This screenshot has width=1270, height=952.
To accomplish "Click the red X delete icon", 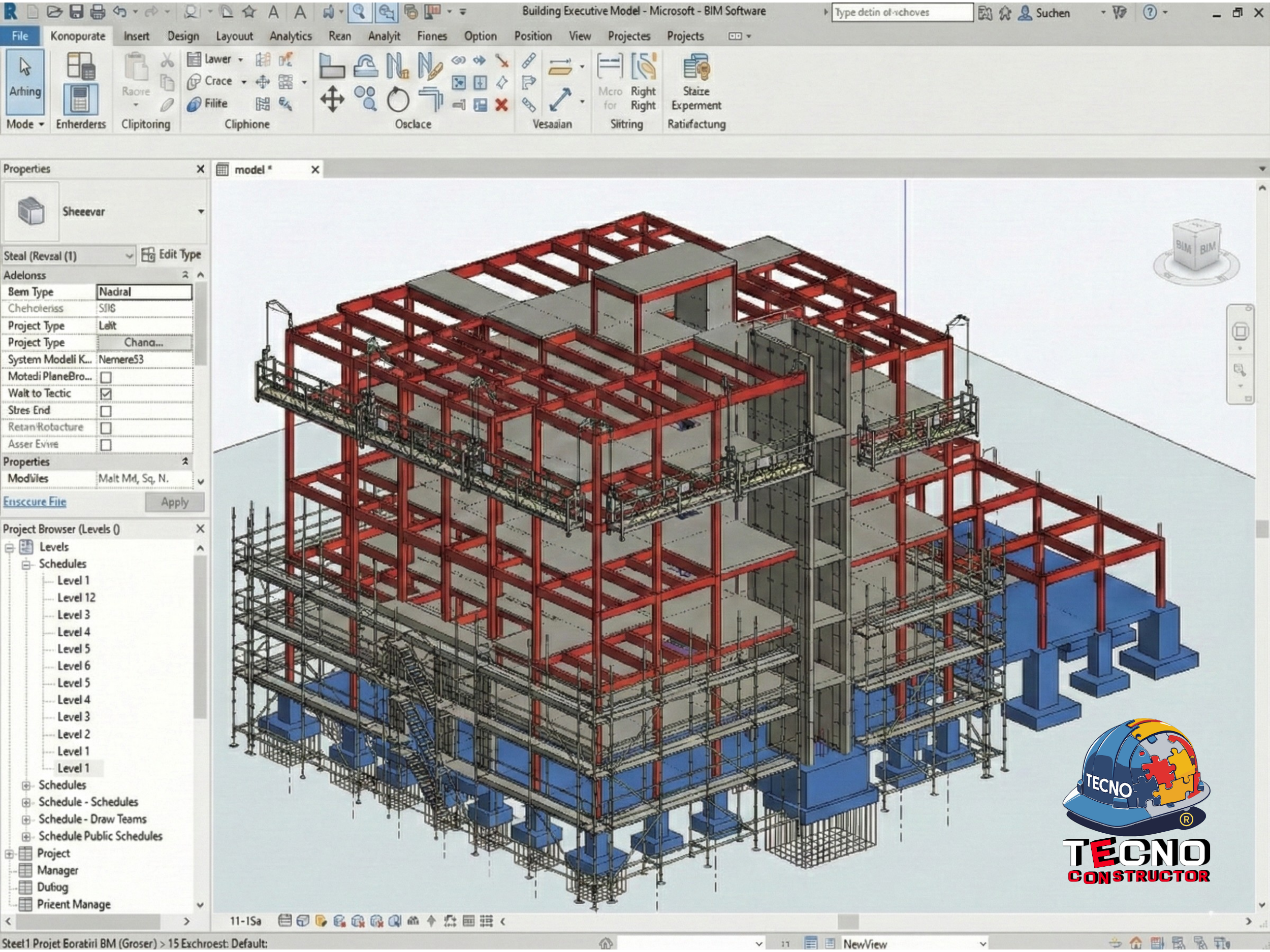I will click(501, 105).
